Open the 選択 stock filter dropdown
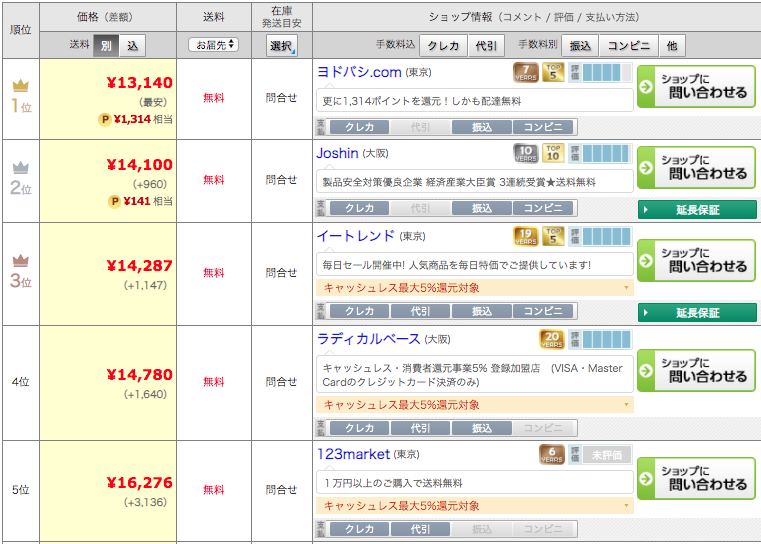This screenshot has width=761, height=544. pyautogui.click(x=281, y=46)
